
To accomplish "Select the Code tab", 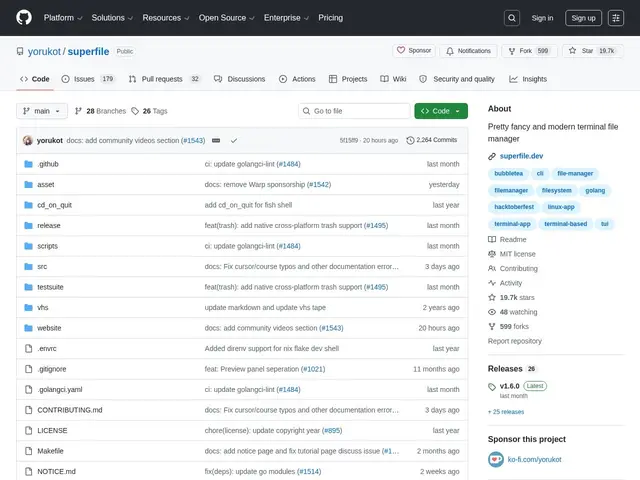I will (35, 79).
